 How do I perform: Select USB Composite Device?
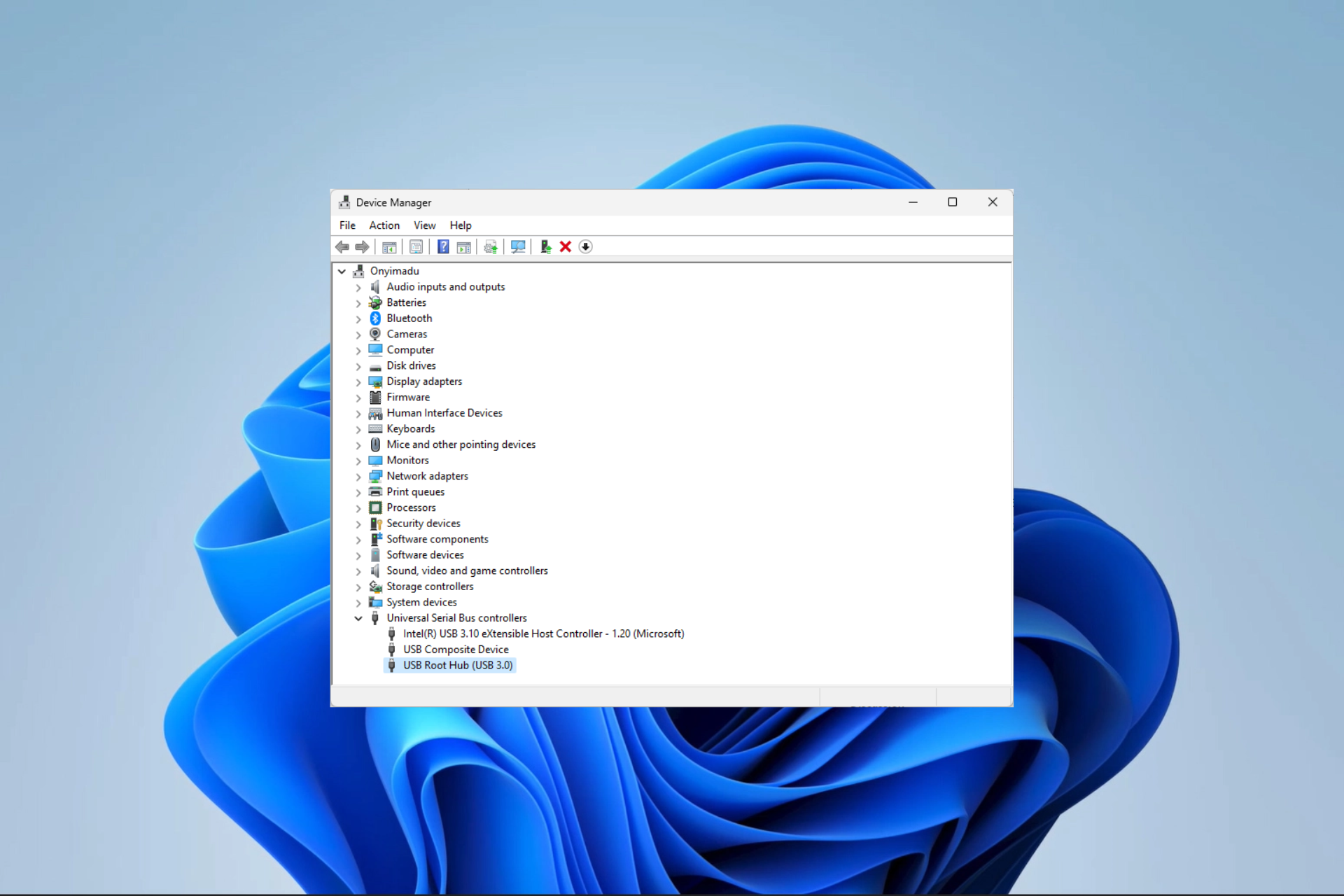[456, 650]
